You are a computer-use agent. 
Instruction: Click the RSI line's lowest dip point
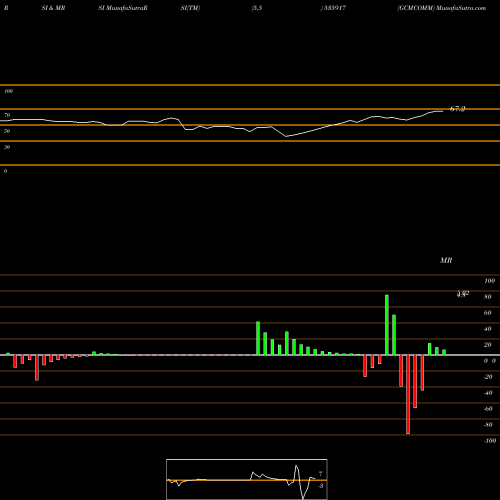(x=286, y=136)
